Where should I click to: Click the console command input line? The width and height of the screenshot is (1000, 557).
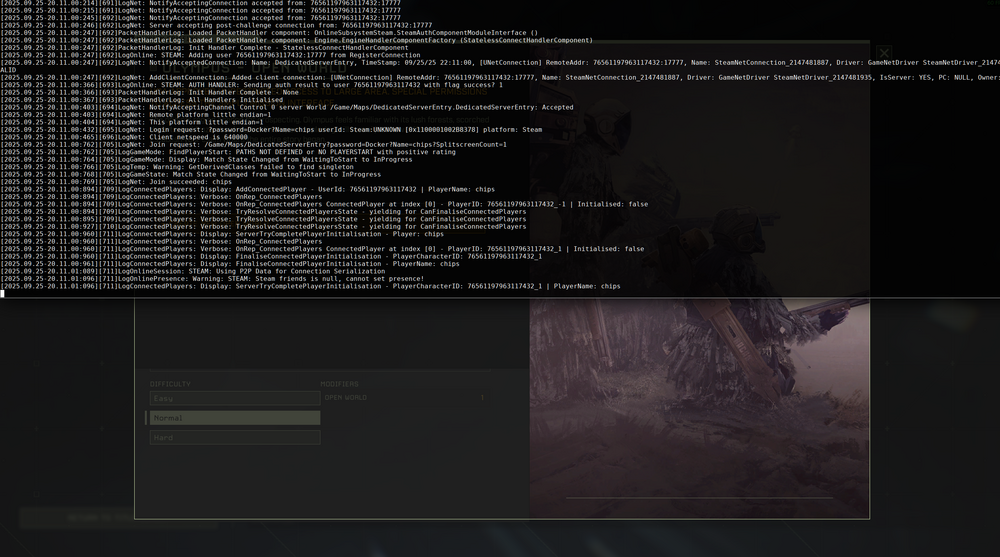click(500, 293)
